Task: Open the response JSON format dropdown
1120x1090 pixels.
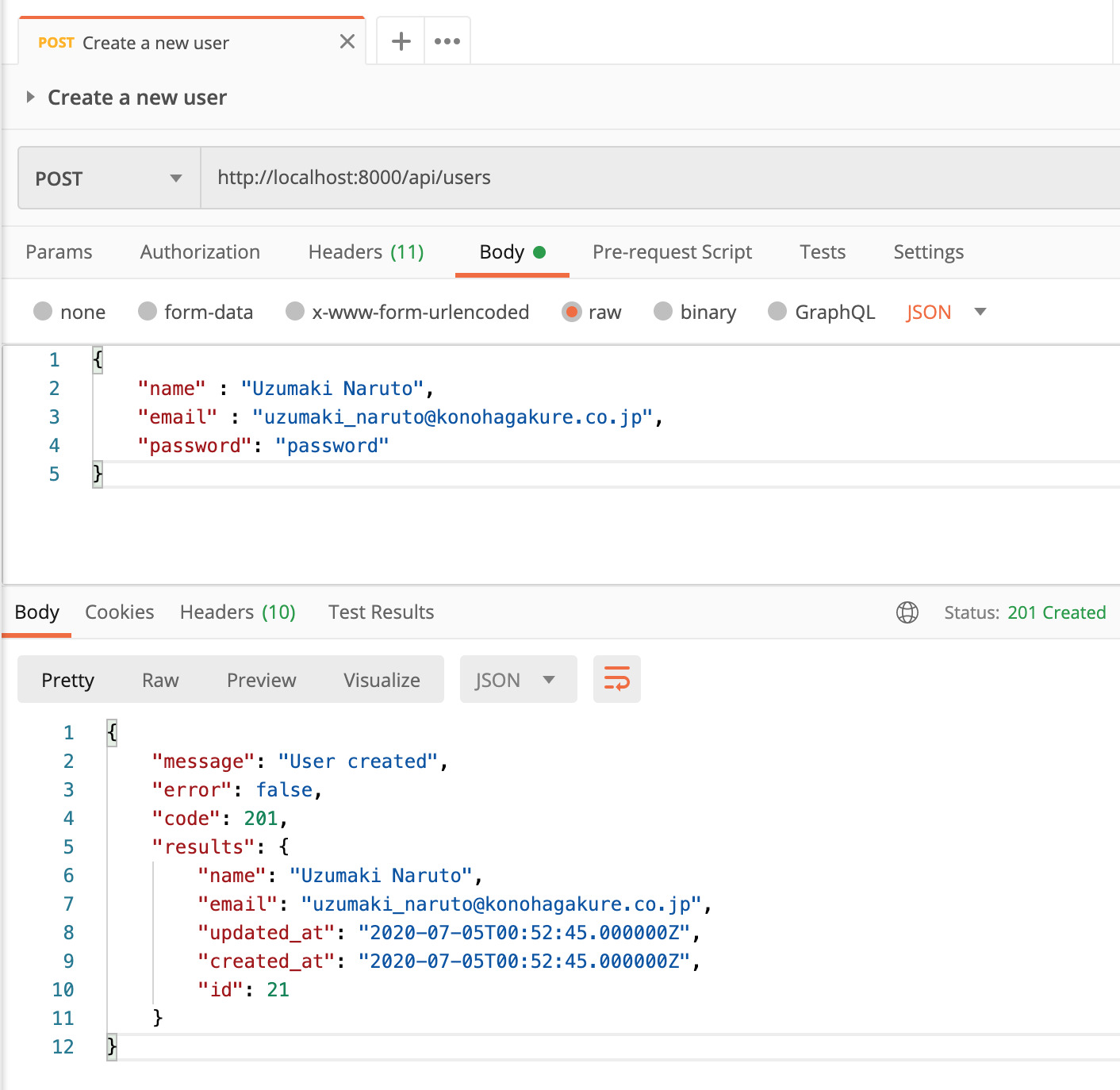Action: pos(519,680)
